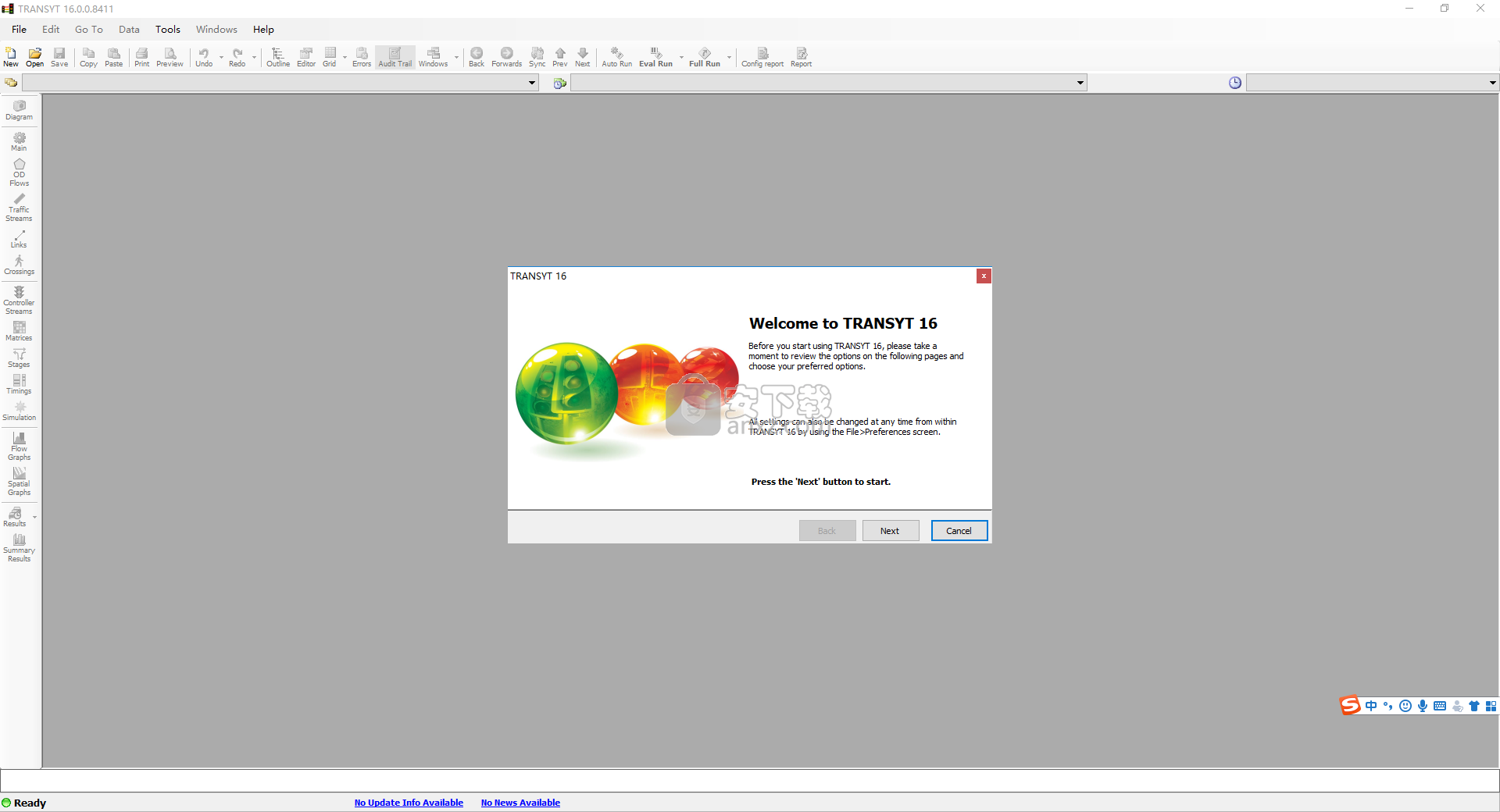Viewport: 1500px width, 812px height.
Task: Open Crossings sidebar icon
Action: tap(20, 265)
